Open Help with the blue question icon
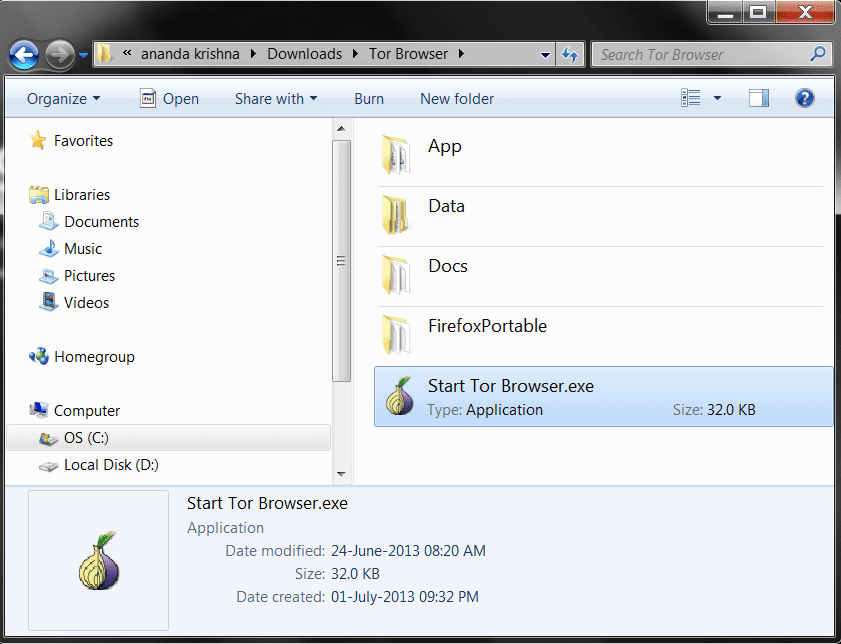Screen dimensions: 841x644 [805, 98]
